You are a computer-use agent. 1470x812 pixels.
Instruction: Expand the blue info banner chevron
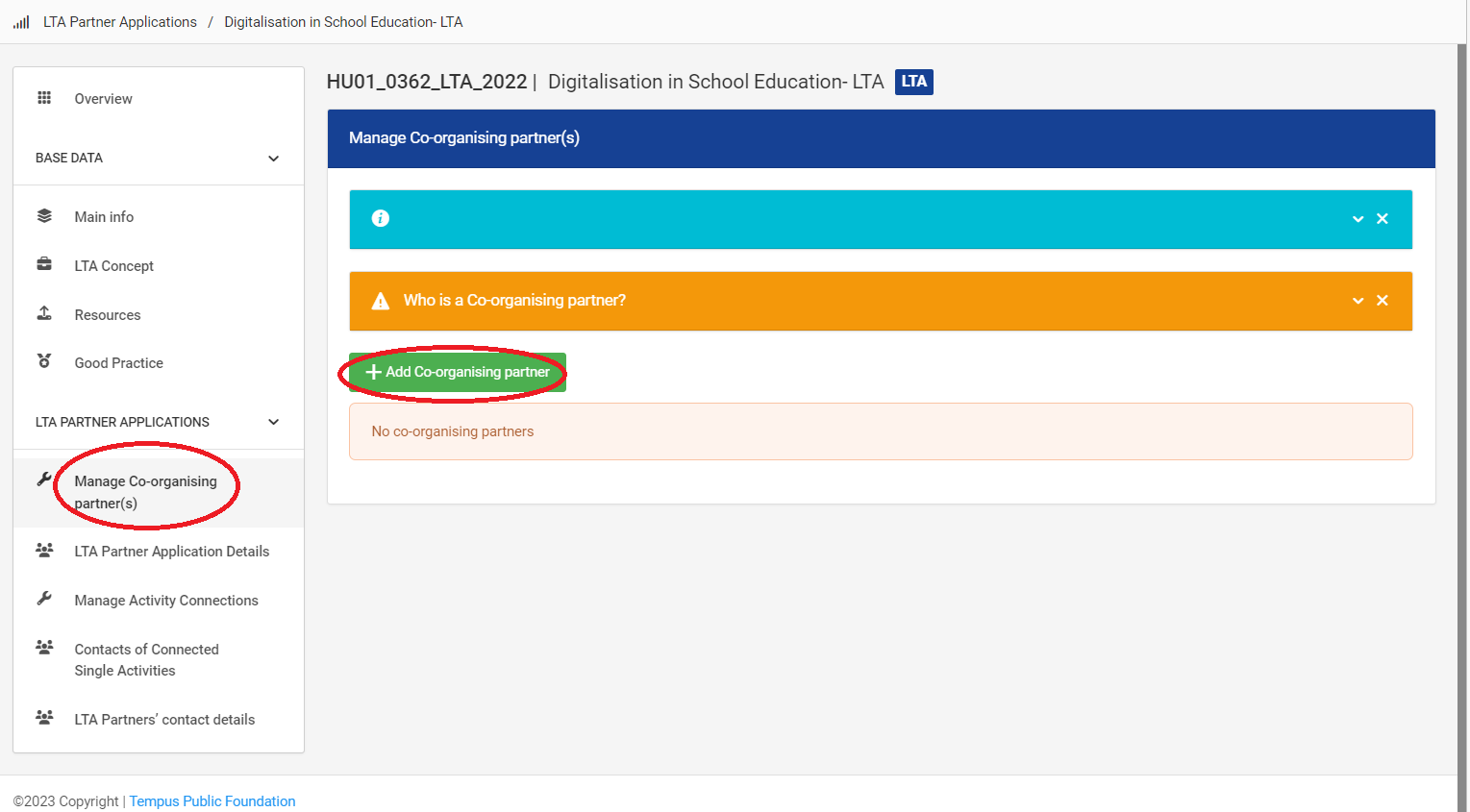1358,219
